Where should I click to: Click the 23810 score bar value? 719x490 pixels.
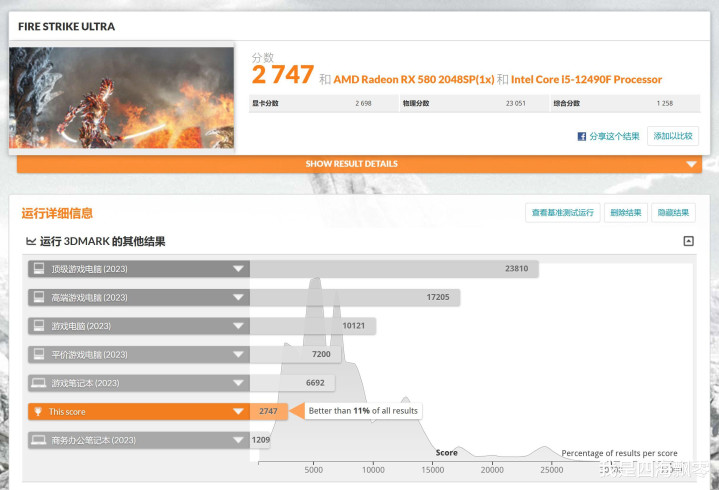coord(516,269)
